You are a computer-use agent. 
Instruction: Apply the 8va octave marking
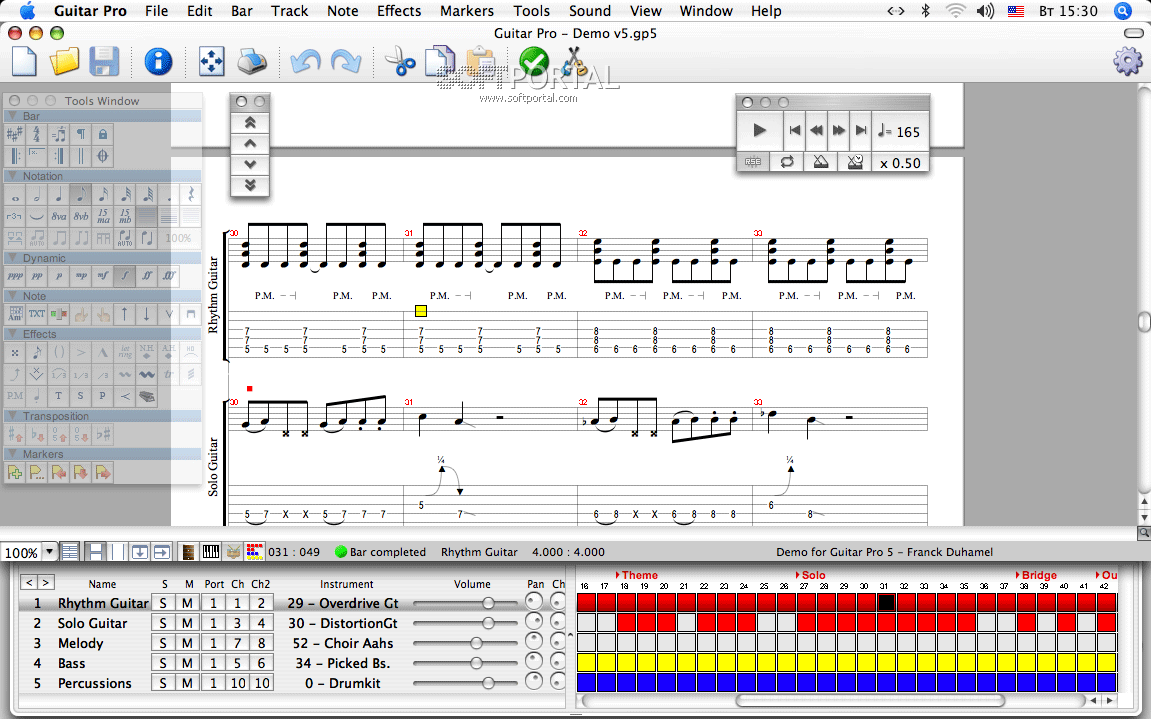tap(59, 217)
